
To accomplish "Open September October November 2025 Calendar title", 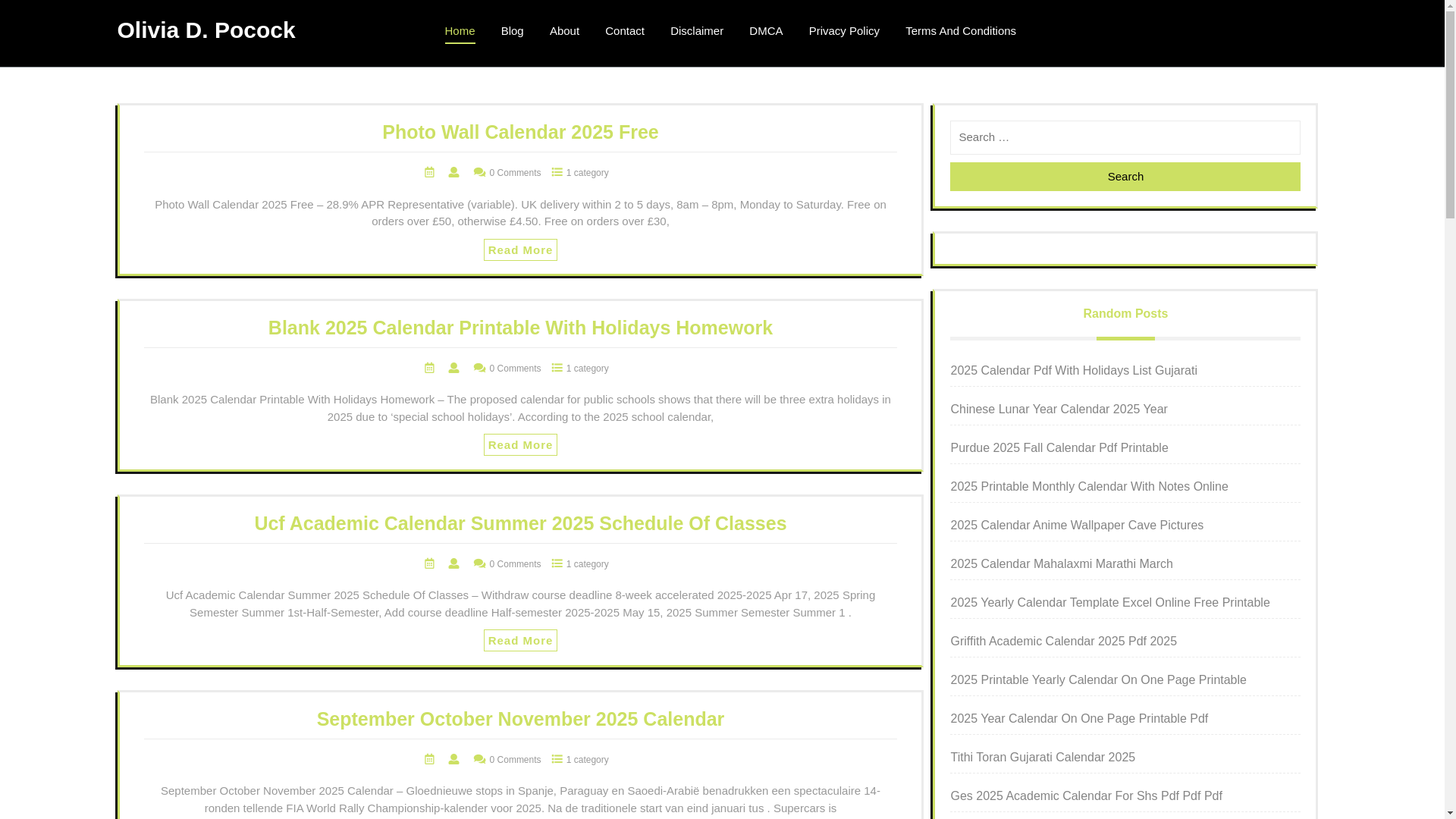I will tap(520, 719).
